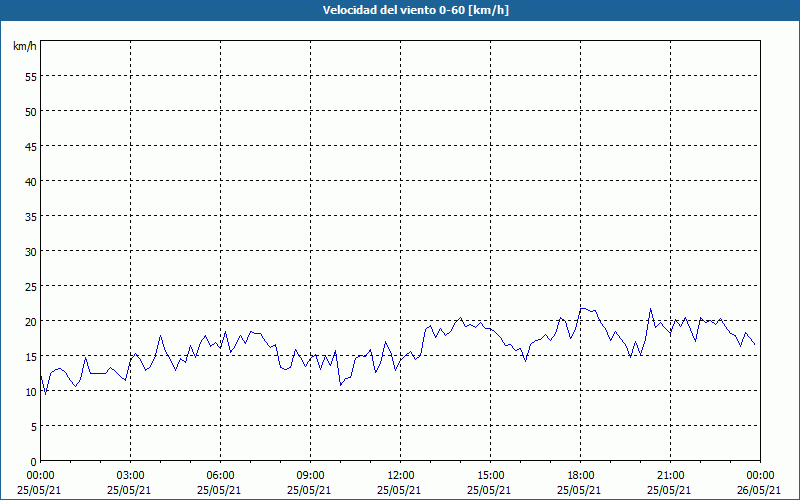Click the 03:00 time label
800x500 pixels.
point(131,476)
